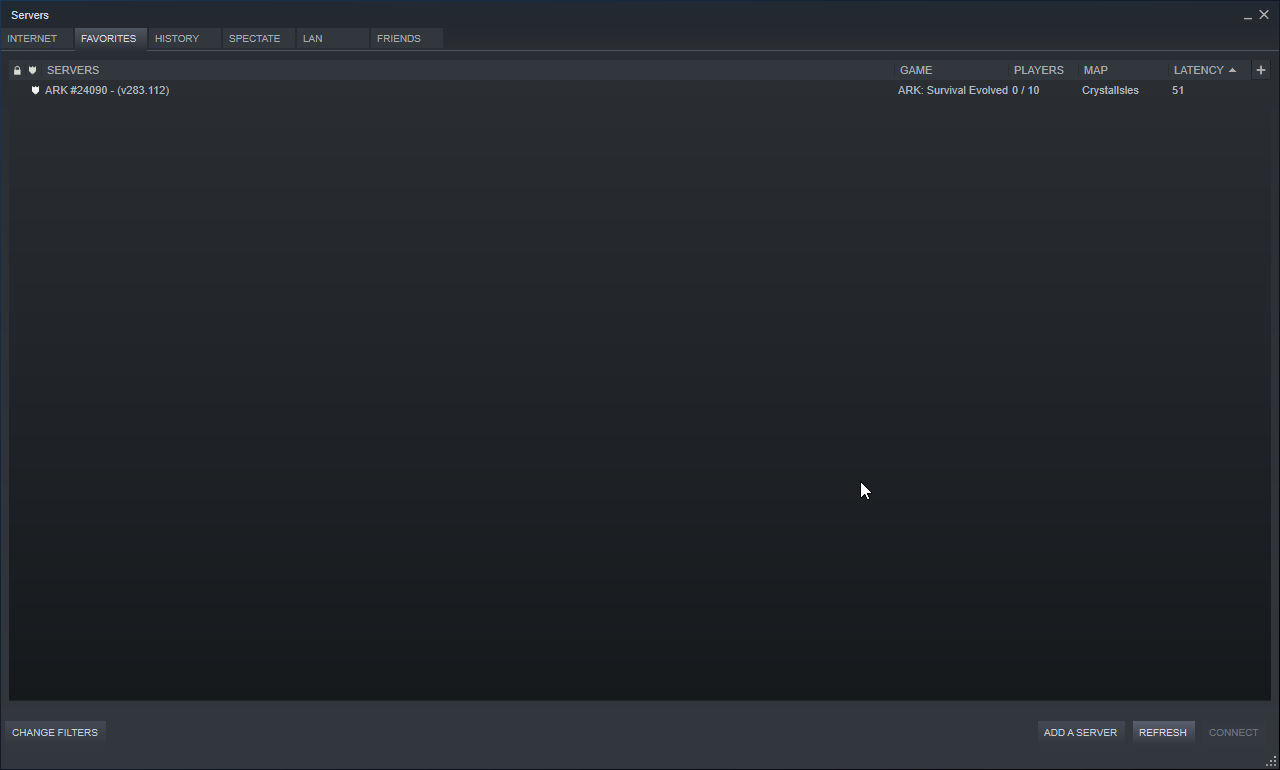Click the plus icon in the column header

click(x=1260, y=70)
